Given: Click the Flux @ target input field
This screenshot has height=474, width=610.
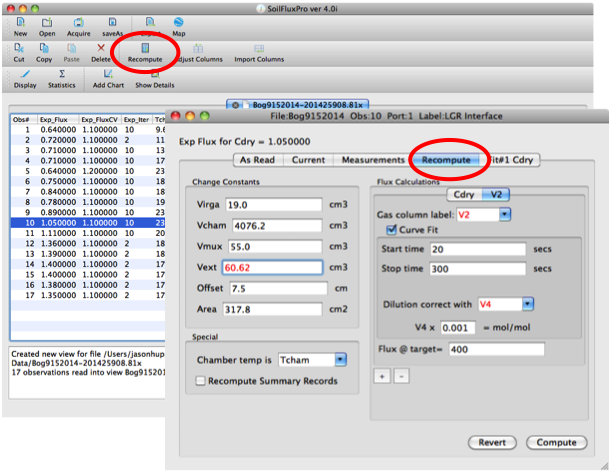Looking at the screenshot, I should 496,349.
